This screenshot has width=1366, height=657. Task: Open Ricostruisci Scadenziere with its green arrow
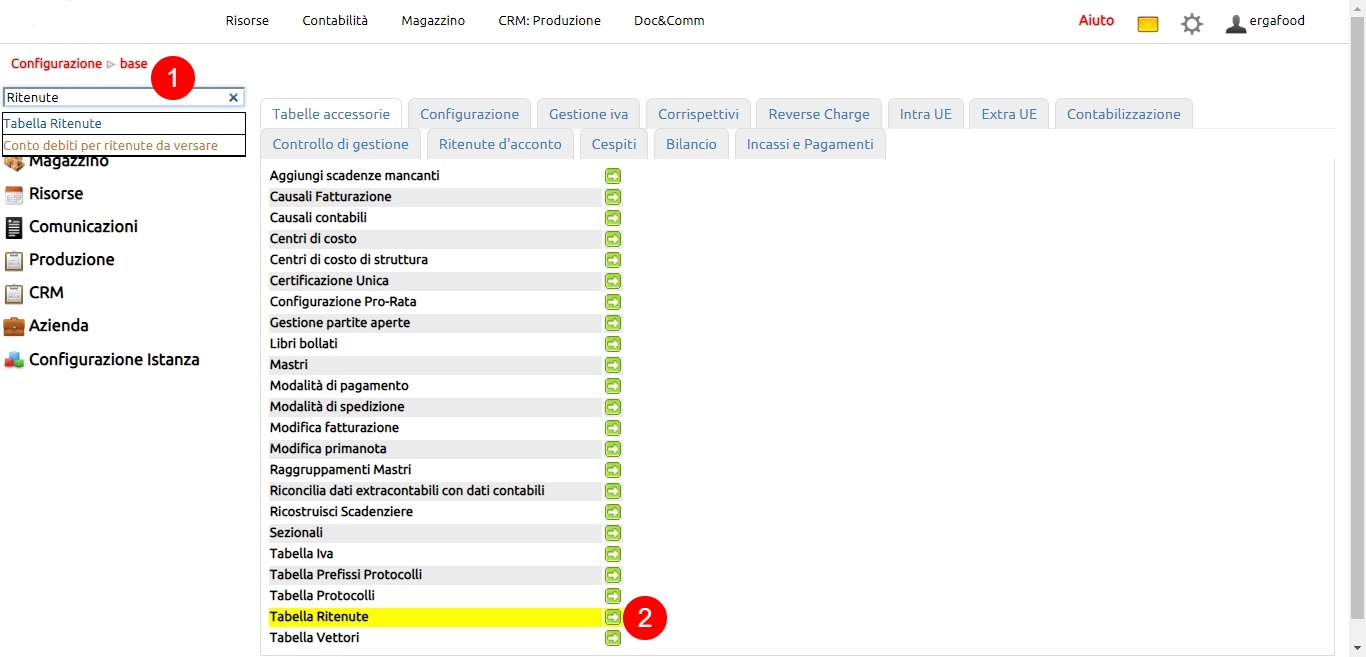coord(613,512)
